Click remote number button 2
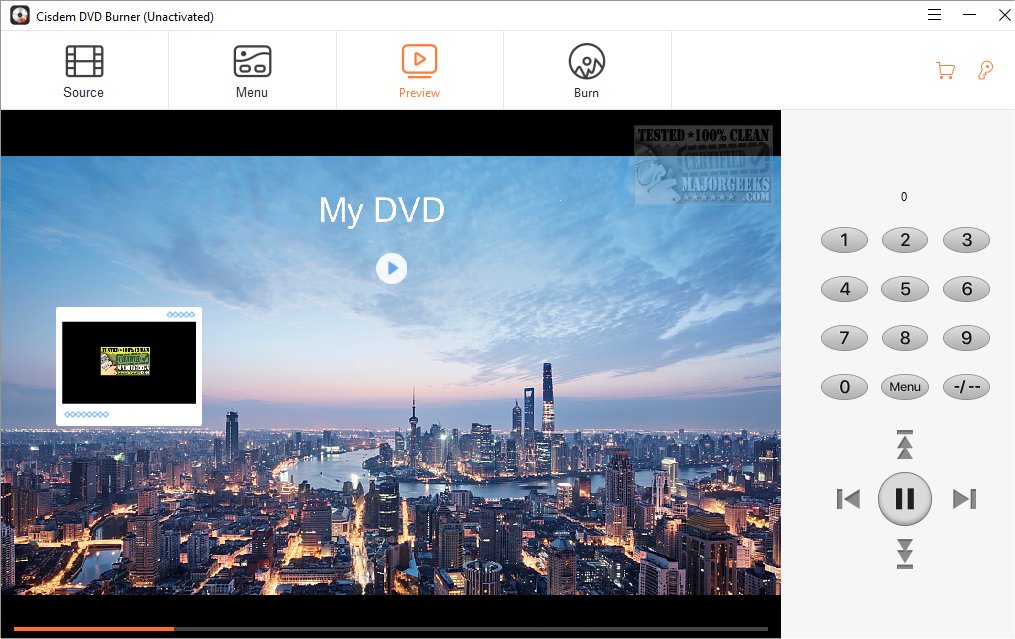 [905, 240]
